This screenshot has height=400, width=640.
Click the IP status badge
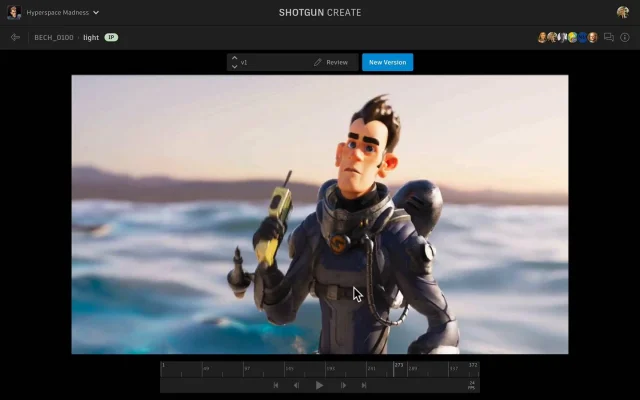pyautogui.click(x=111, y=38)
